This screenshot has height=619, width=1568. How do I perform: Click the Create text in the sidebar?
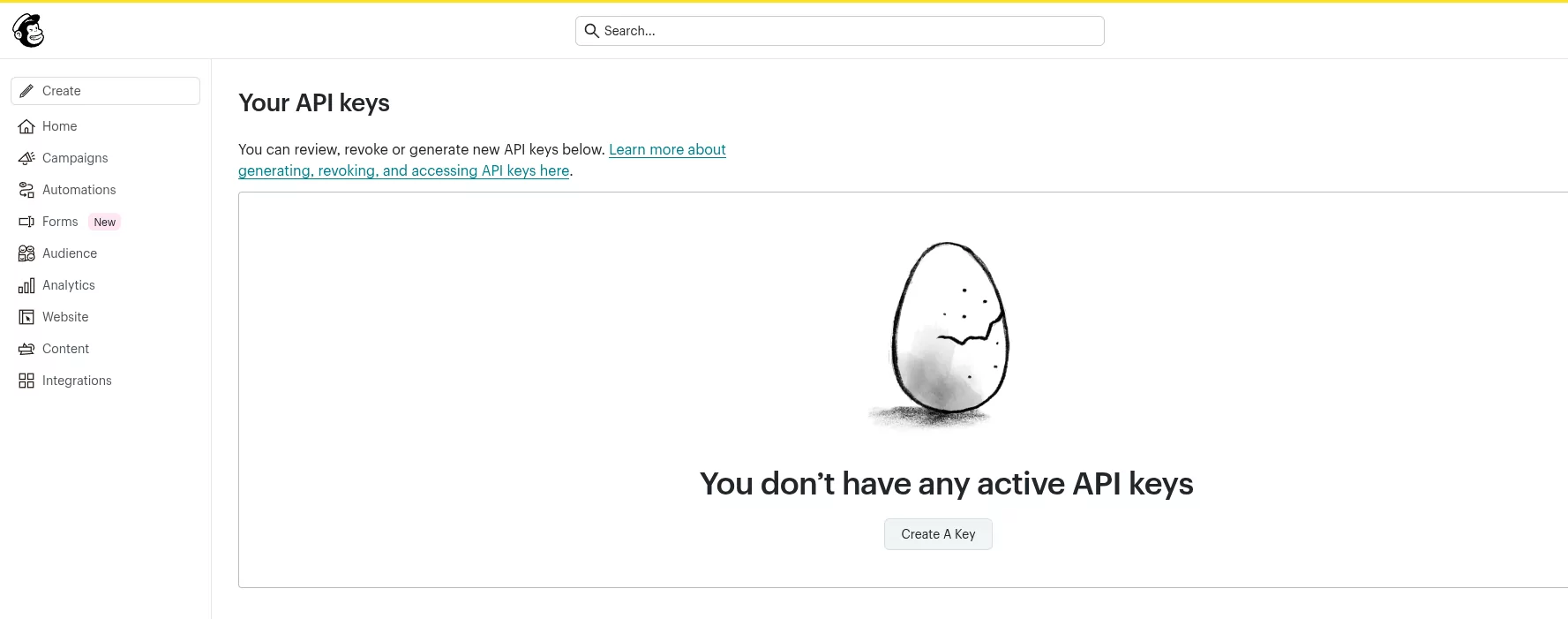coord(62,91)
